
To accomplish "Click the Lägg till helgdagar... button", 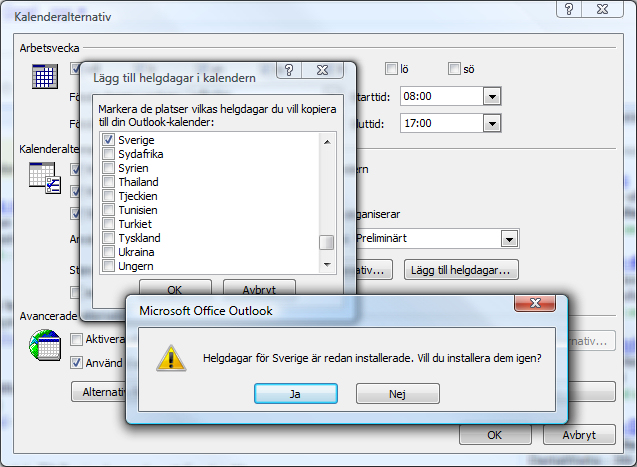I will [x=461, y=270].
